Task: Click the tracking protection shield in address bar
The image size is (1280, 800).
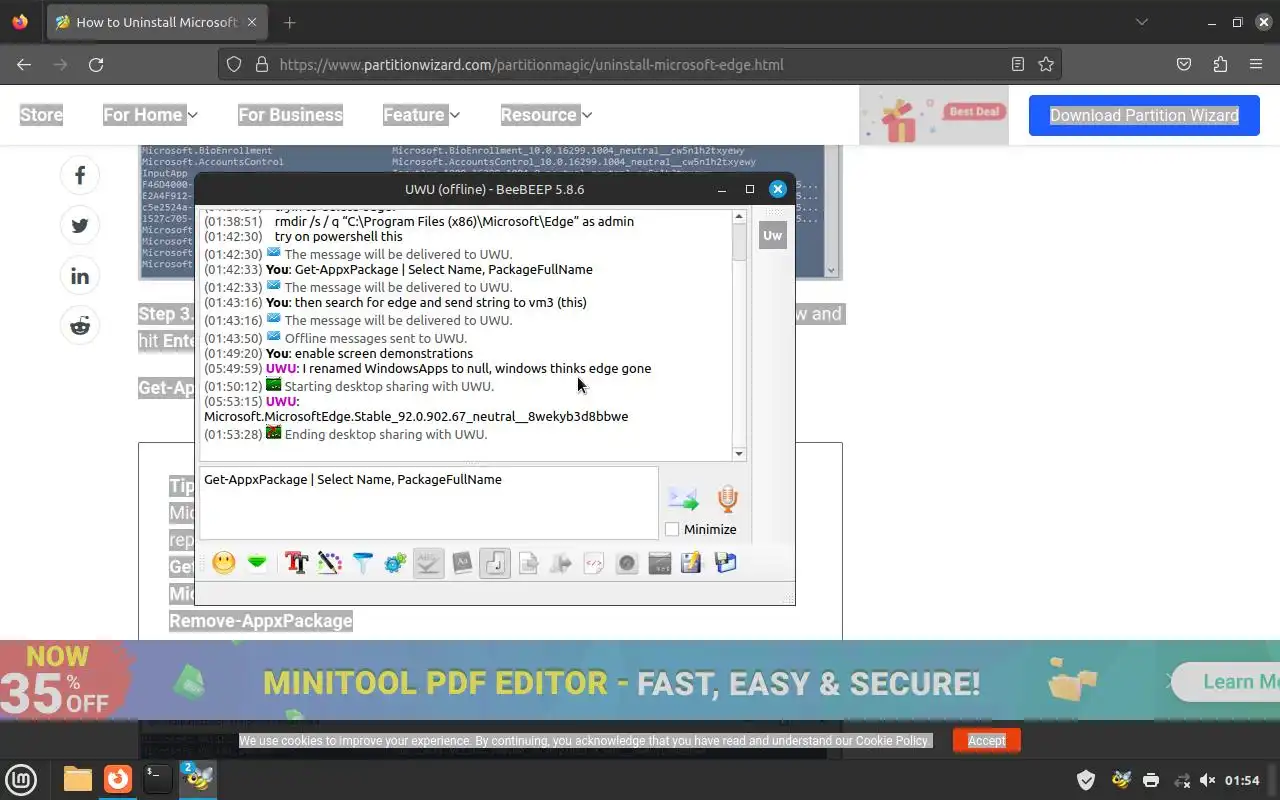Action: click(234, 64)
